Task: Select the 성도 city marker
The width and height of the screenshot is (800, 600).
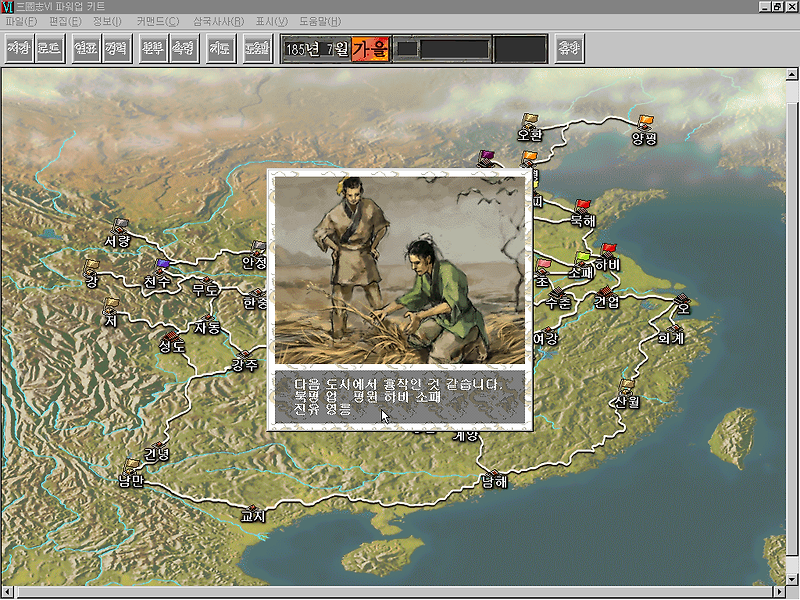Action: (172, 336)
